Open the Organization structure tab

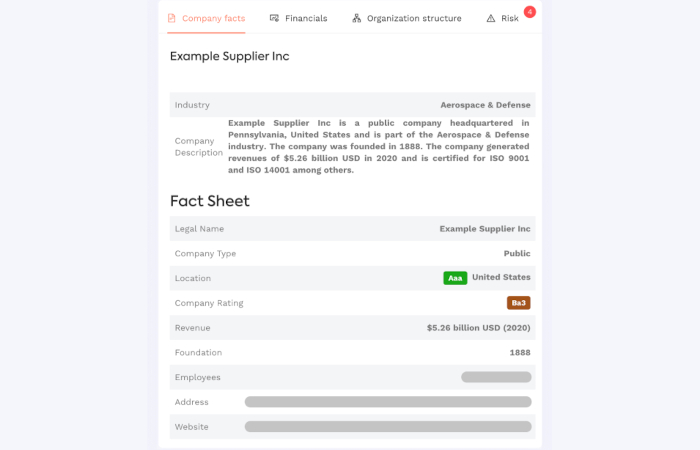click(407, 18)
